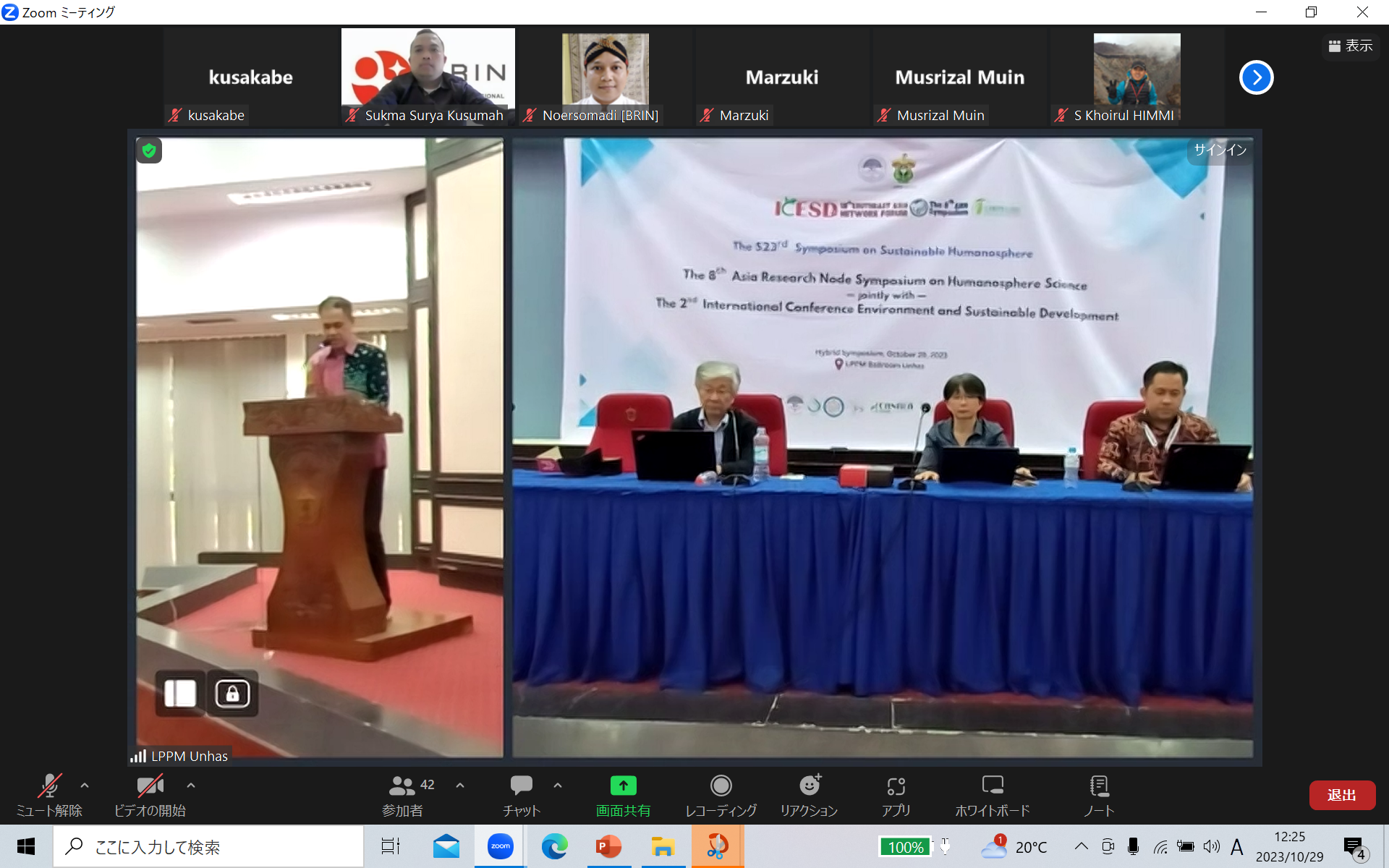This screenshot has width=1389, height=868.
Task: Leave meeting with red 退出 button
Action: 1342,795
